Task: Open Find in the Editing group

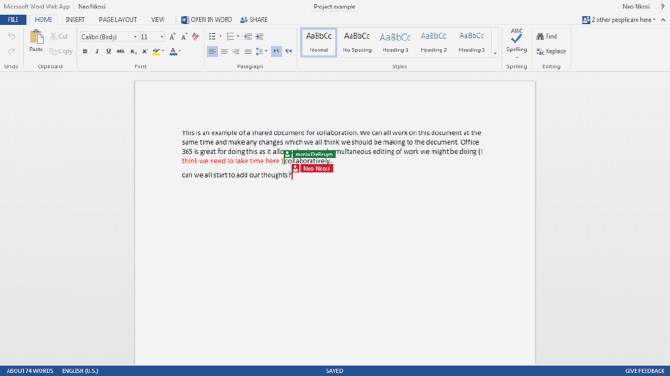Action: click(547, 37)
